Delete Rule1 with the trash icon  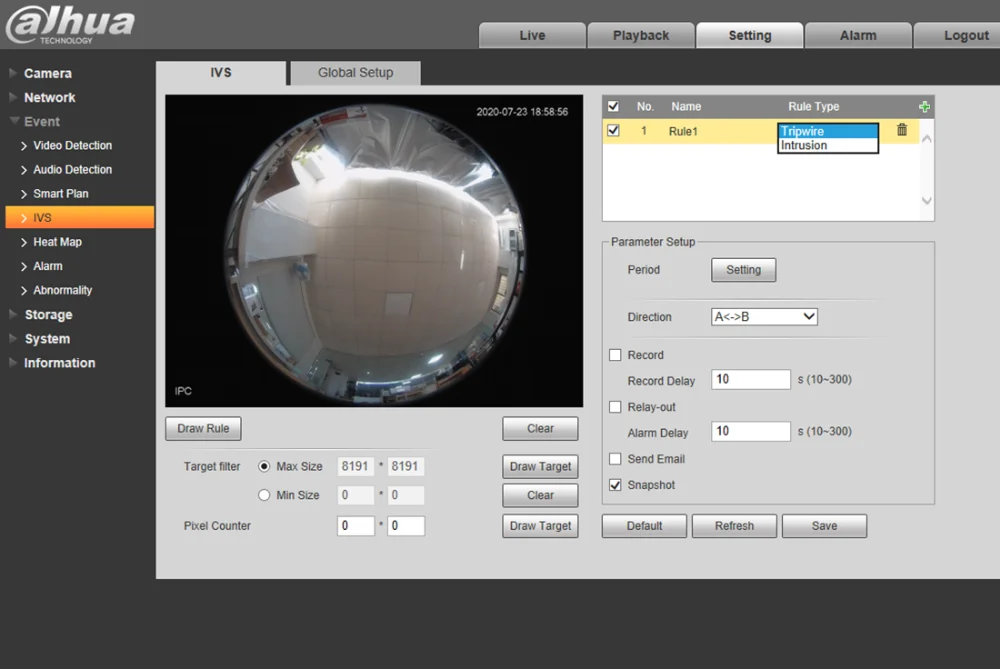coord(902,130)
